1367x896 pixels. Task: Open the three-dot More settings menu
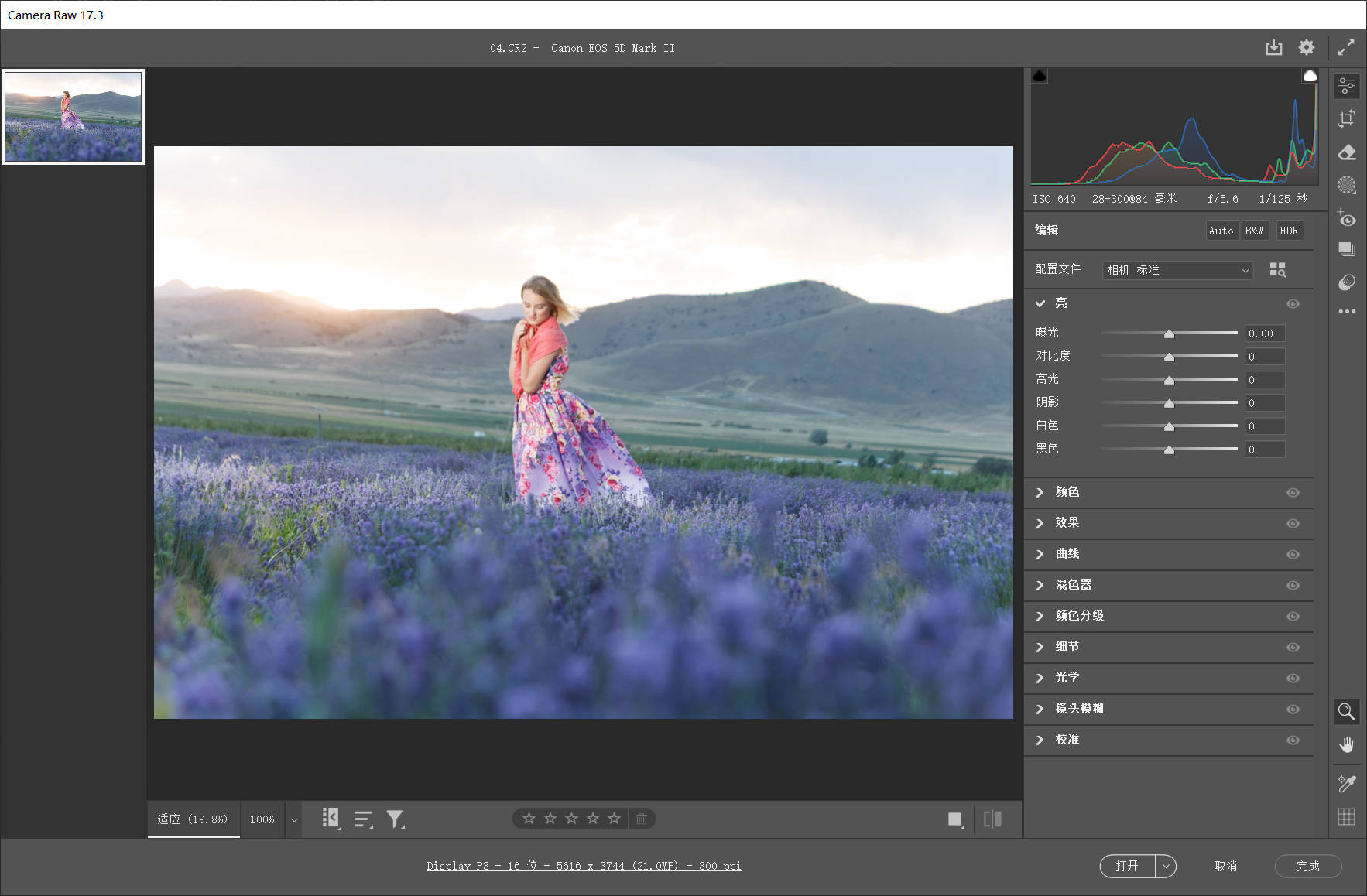[1347, 312]
